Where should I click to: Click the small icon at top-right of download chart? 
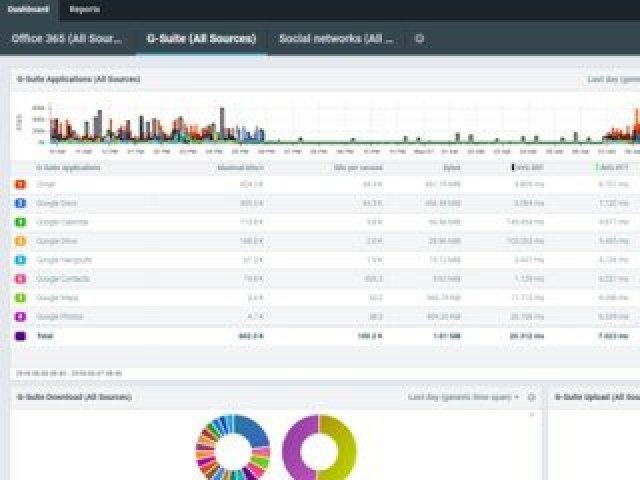(532, 415)
